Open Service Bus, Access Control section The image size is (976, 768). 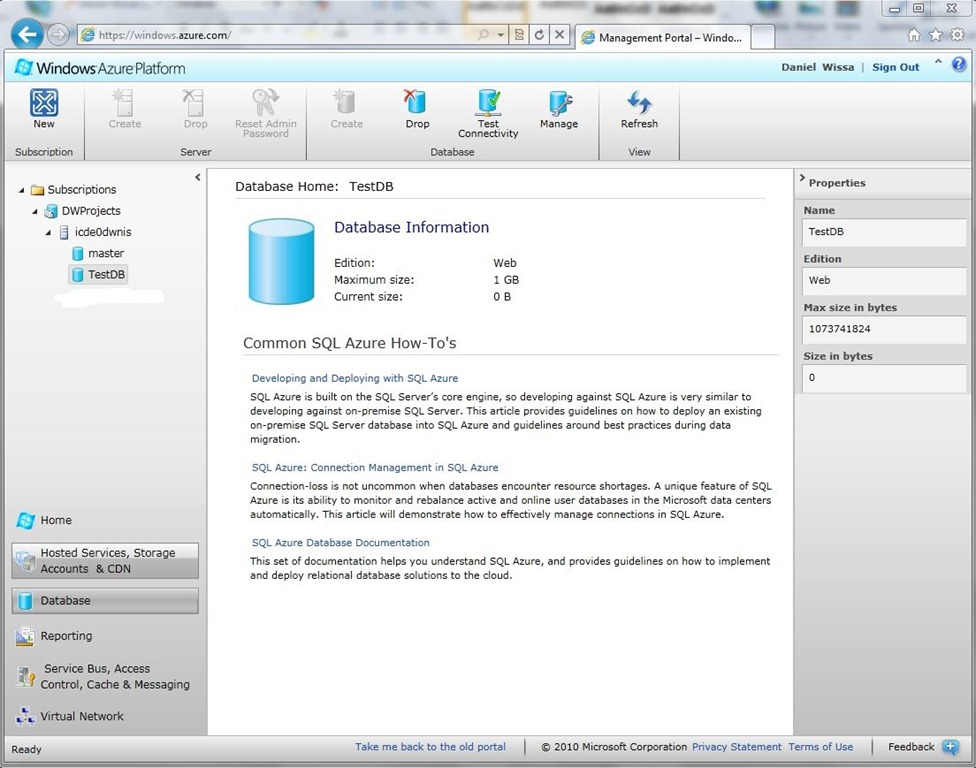pos(103,677)
